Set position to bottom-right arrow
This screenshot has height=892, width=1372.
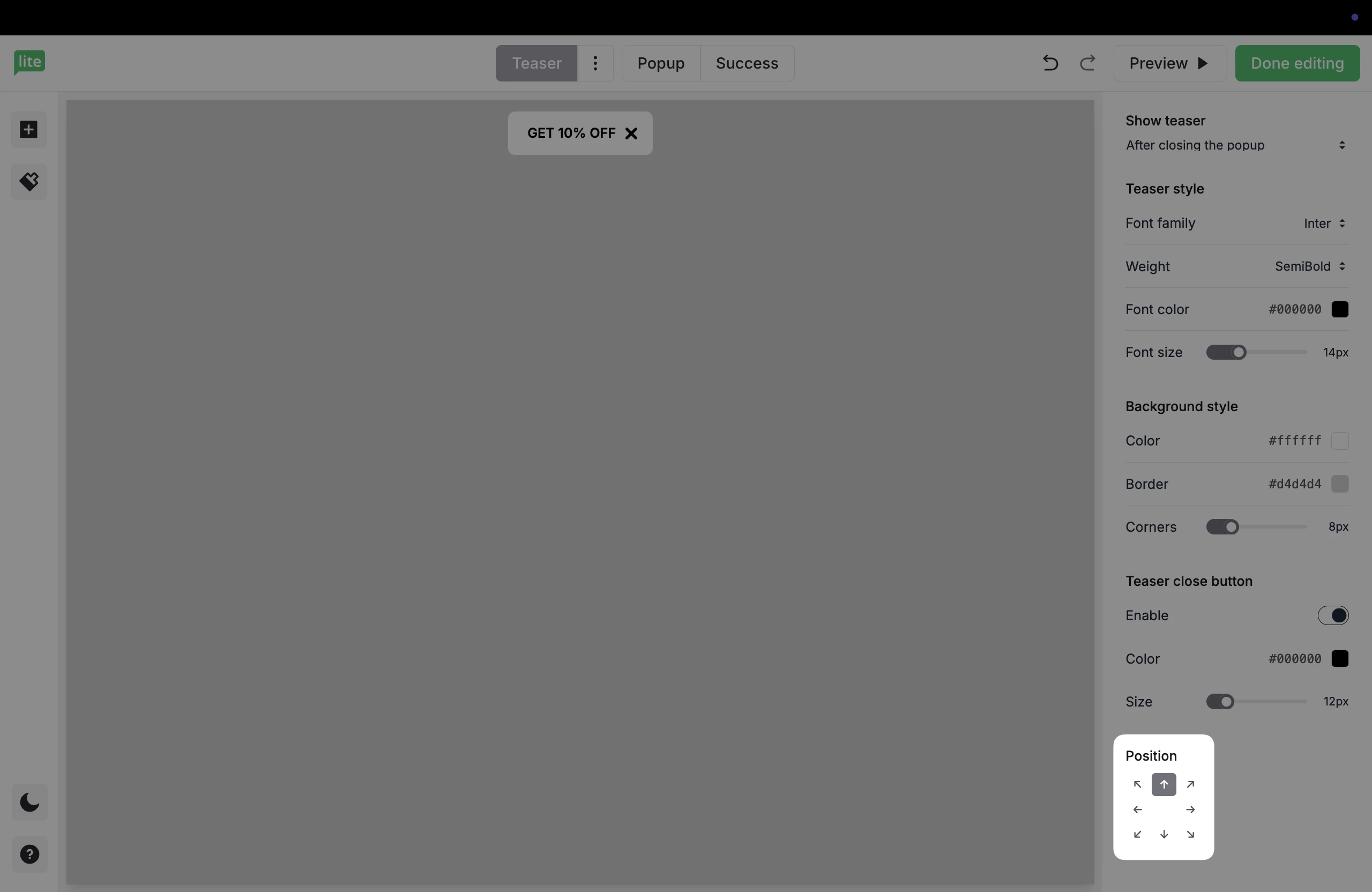1190,834
